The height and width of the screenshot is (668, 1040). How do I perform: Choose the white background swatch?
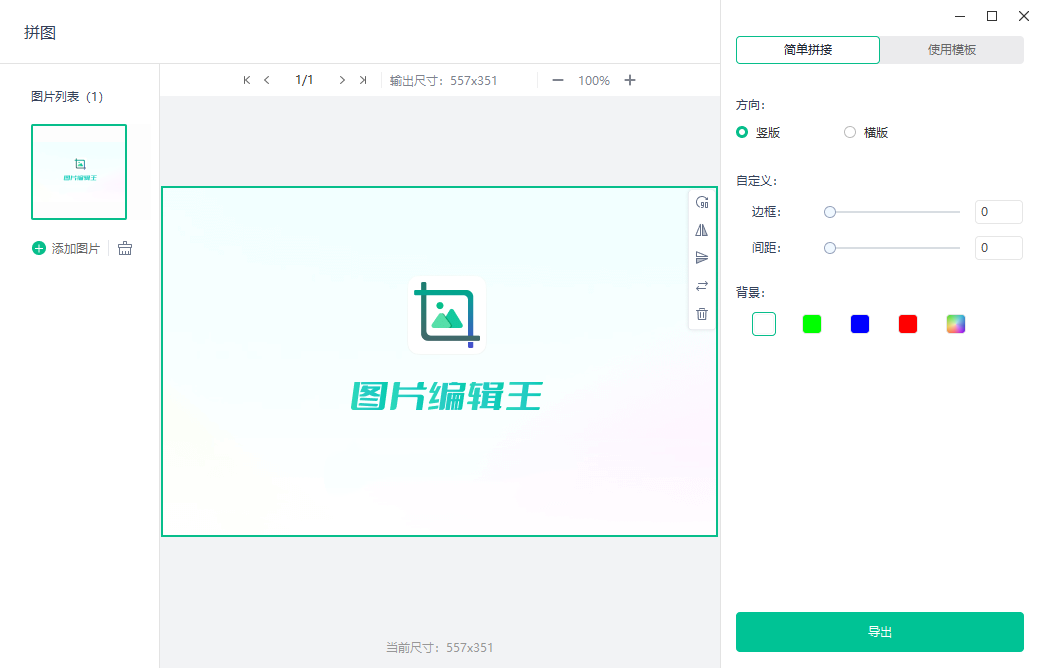tap(764, 324)
